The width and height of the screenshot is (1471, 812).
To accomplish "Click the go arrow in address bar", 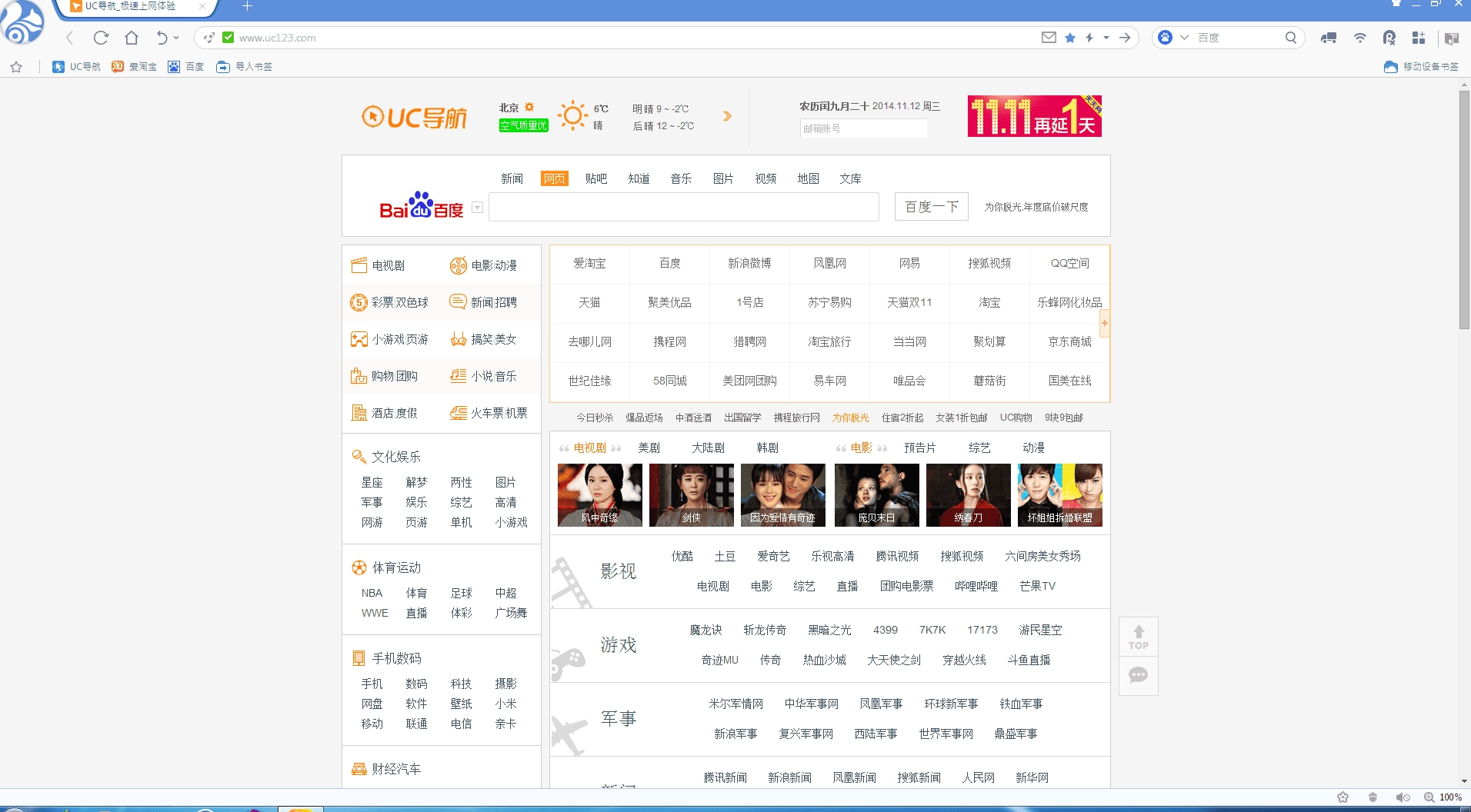I will [x=1125, y=38].
